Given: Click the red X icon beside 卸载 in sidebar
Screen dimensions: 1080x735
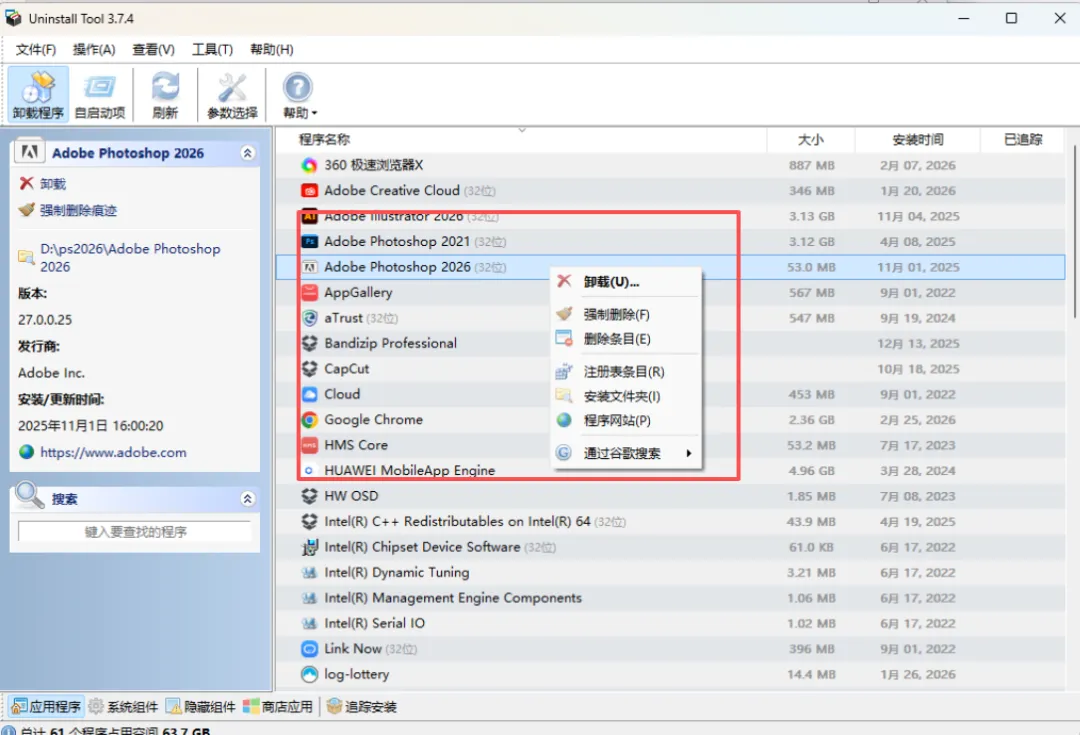Looking at the screenshot, I should point(26,183).
